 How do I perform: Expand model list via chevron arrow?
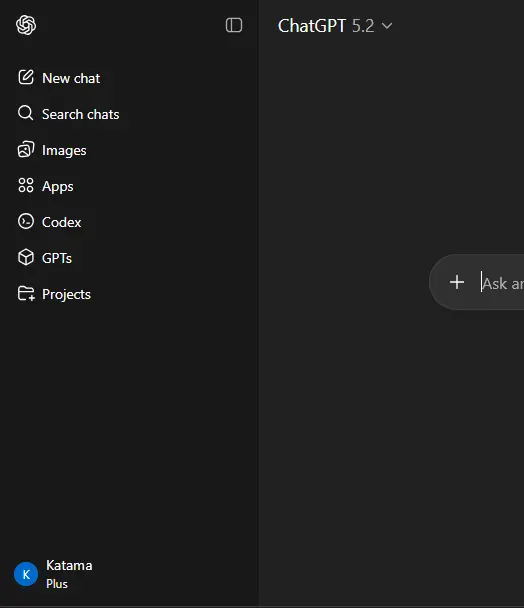(x=387, y=26)
